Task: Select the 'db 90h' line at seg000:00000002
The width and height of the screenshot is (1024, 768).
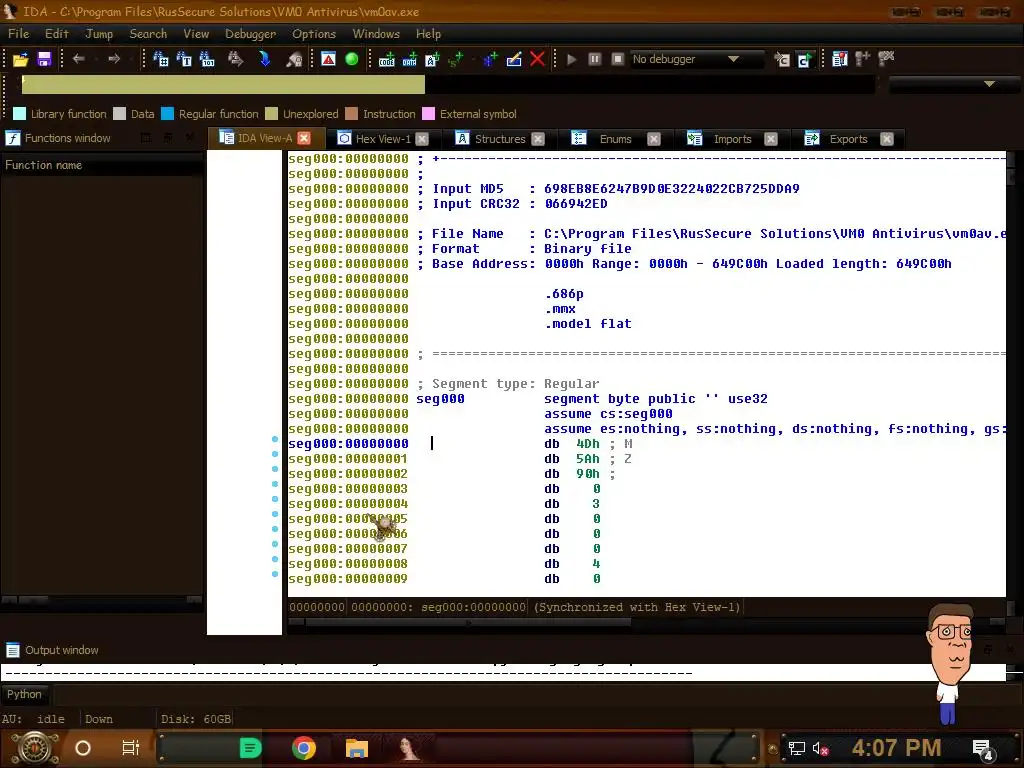Action: tap(647, 474)
